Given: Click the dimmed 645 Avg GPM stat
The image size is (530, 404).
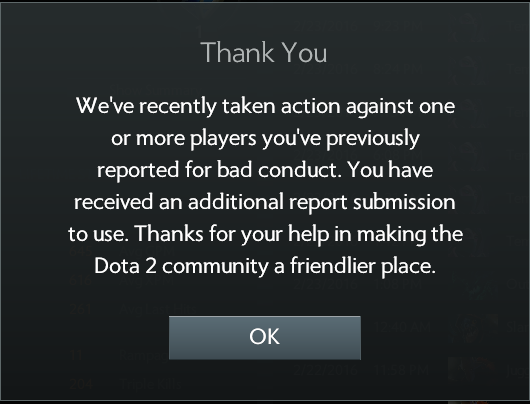Looking at the screenshot, I should point(122,251).
